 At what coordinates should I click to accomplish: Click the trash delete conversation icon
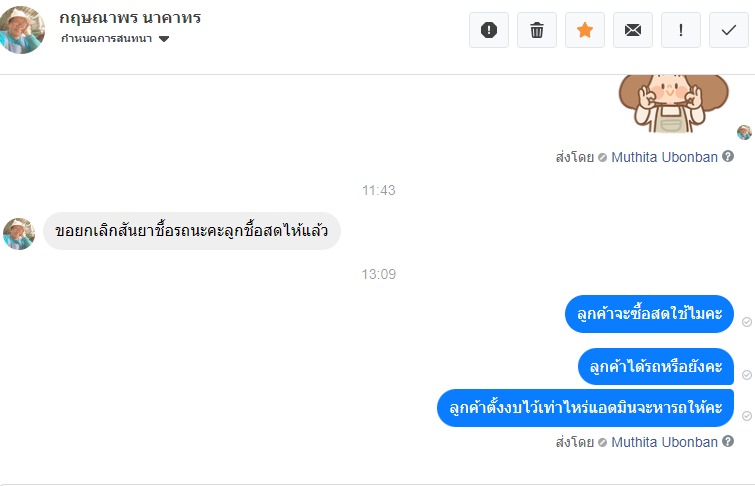pos(537,30)
